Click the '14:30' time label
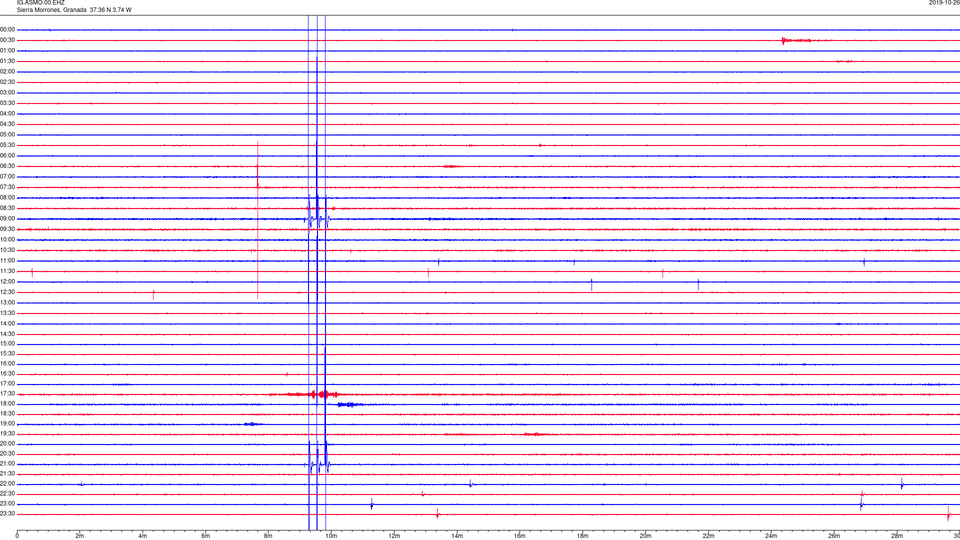 click(8, 334)
